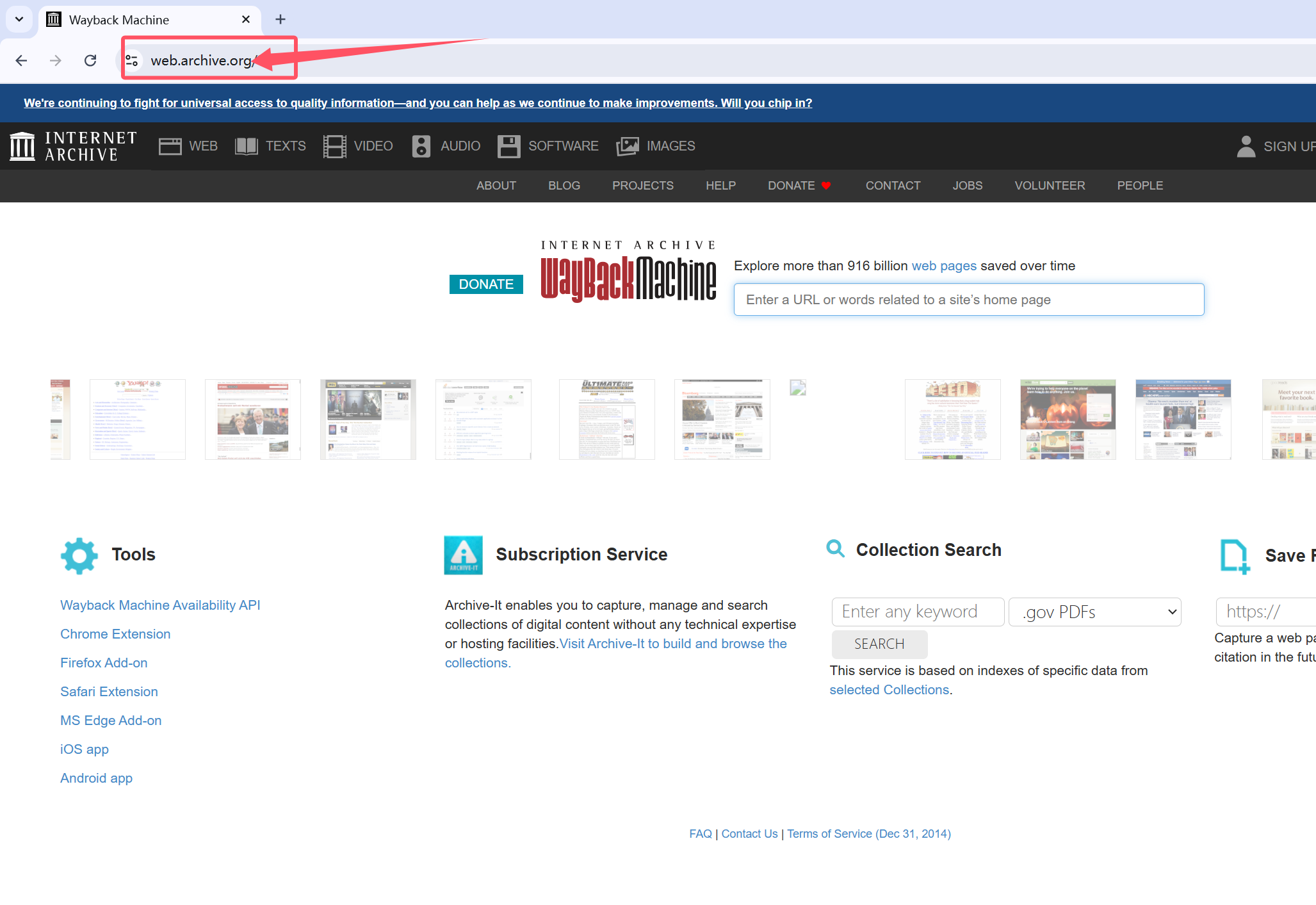1316x905 pixels.
Task: Click the Tools gear icon
Action: pyautogui.click(x=79, y=555)
